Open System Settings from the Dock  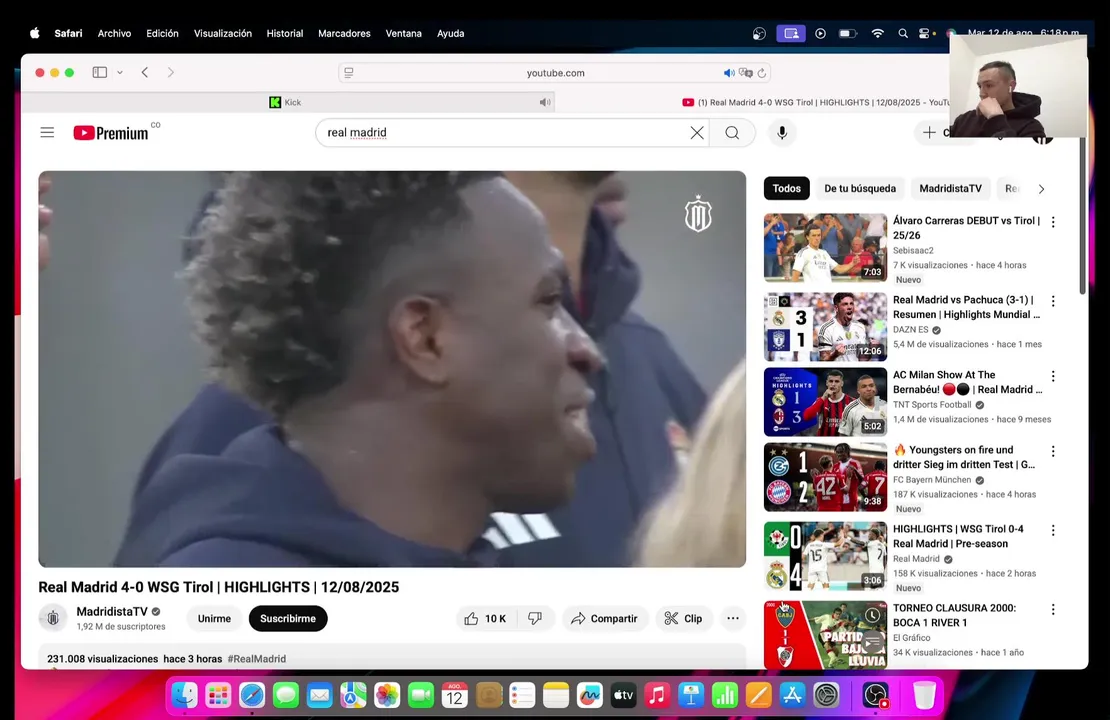[x=826, y=695]
